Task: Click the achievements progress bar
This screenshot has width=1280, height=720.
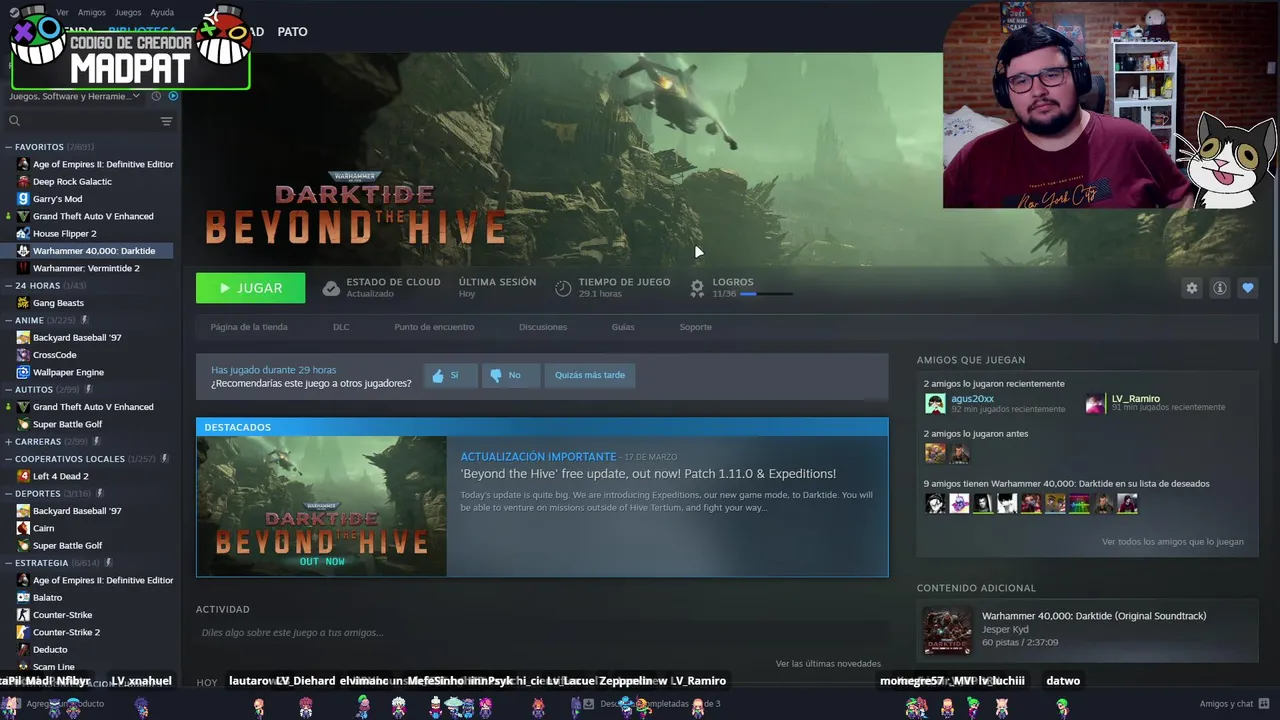Action: click(x=767, y=294)
